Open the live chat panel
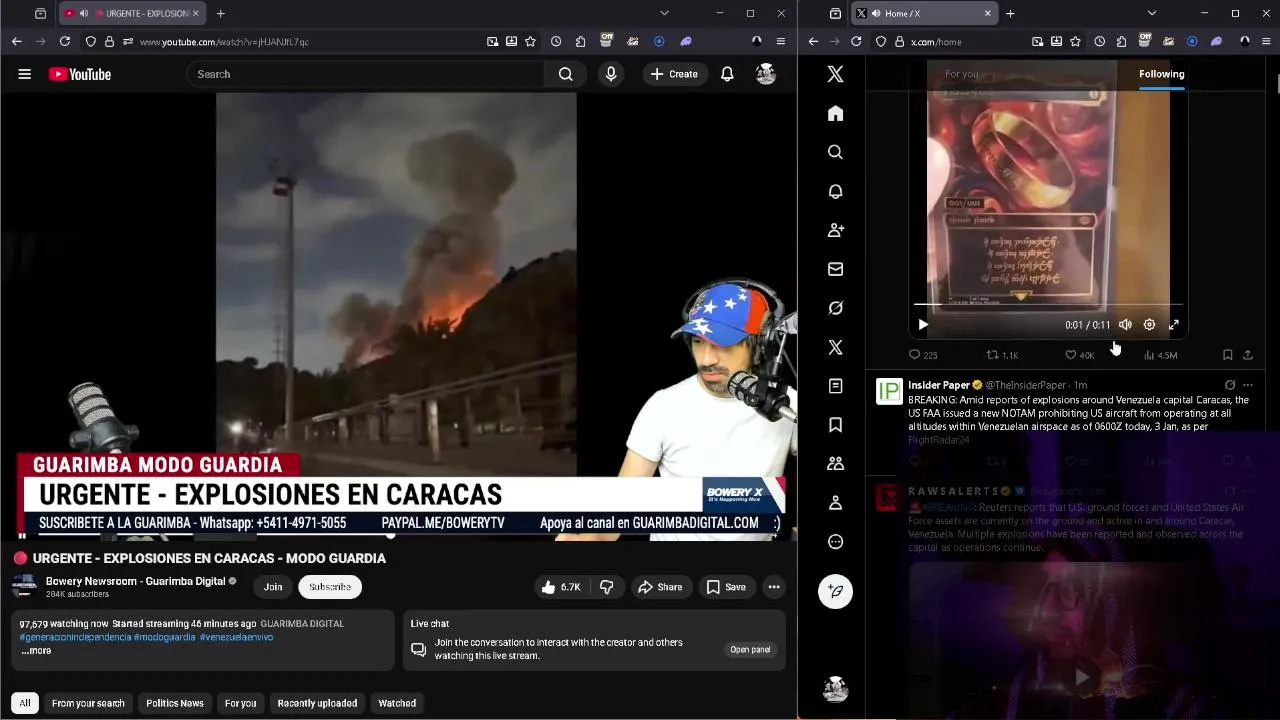This screenshot has height=720, width=1280. (x=750, y=650)
